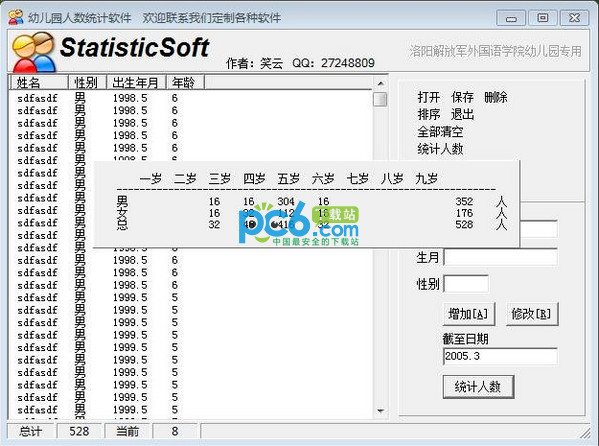Click the title bar app icon
The image size is (599, 446).
[x=16, y=18]
